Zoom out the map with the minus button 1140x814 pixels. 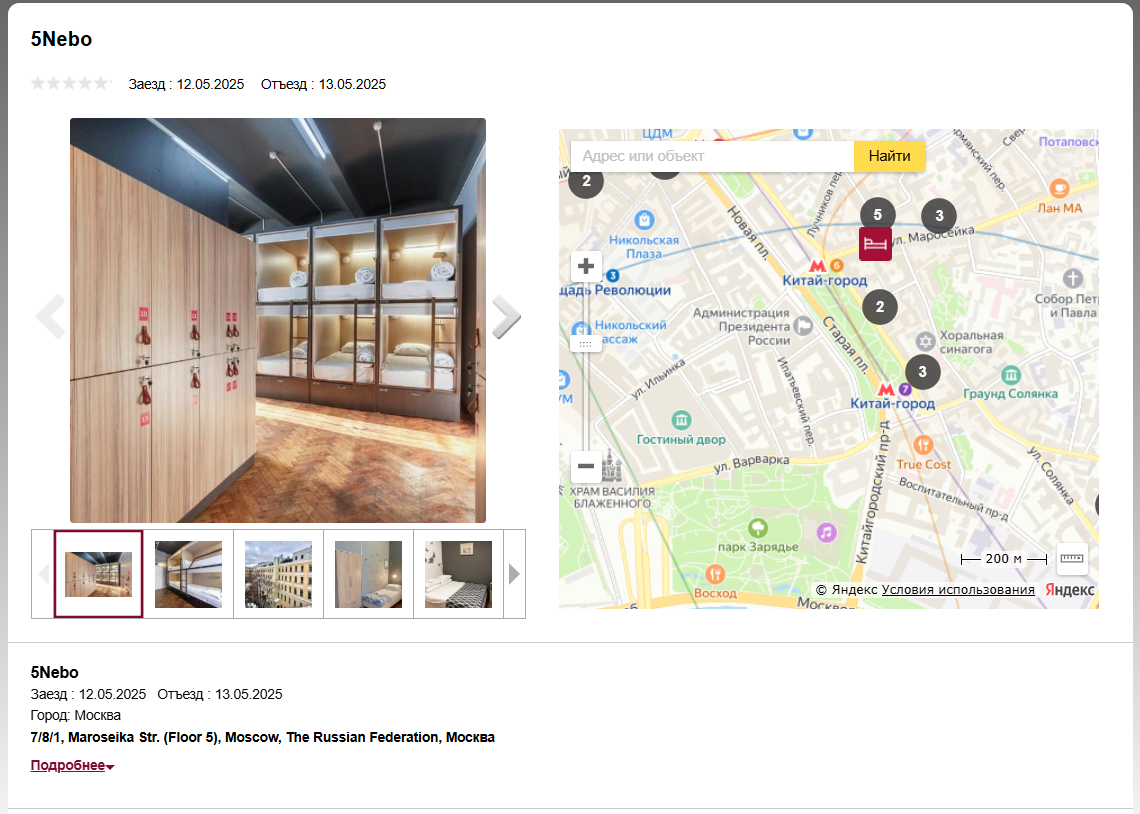point(586,466)
